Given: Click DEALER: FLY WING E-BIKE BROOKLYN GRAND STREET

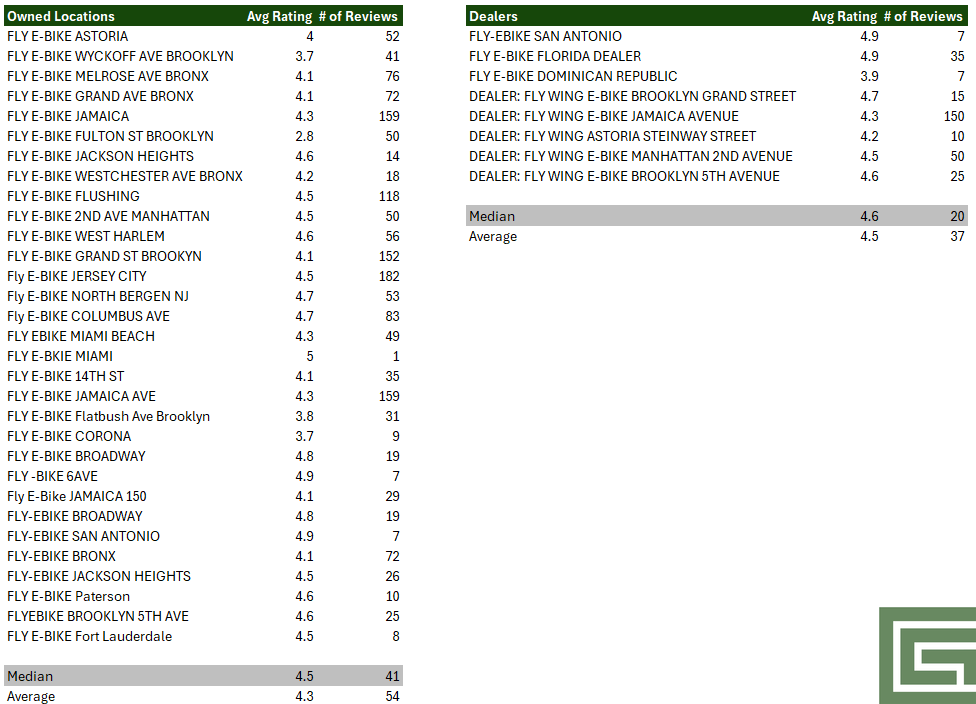Looking at the screenshot, I should 632,96.
